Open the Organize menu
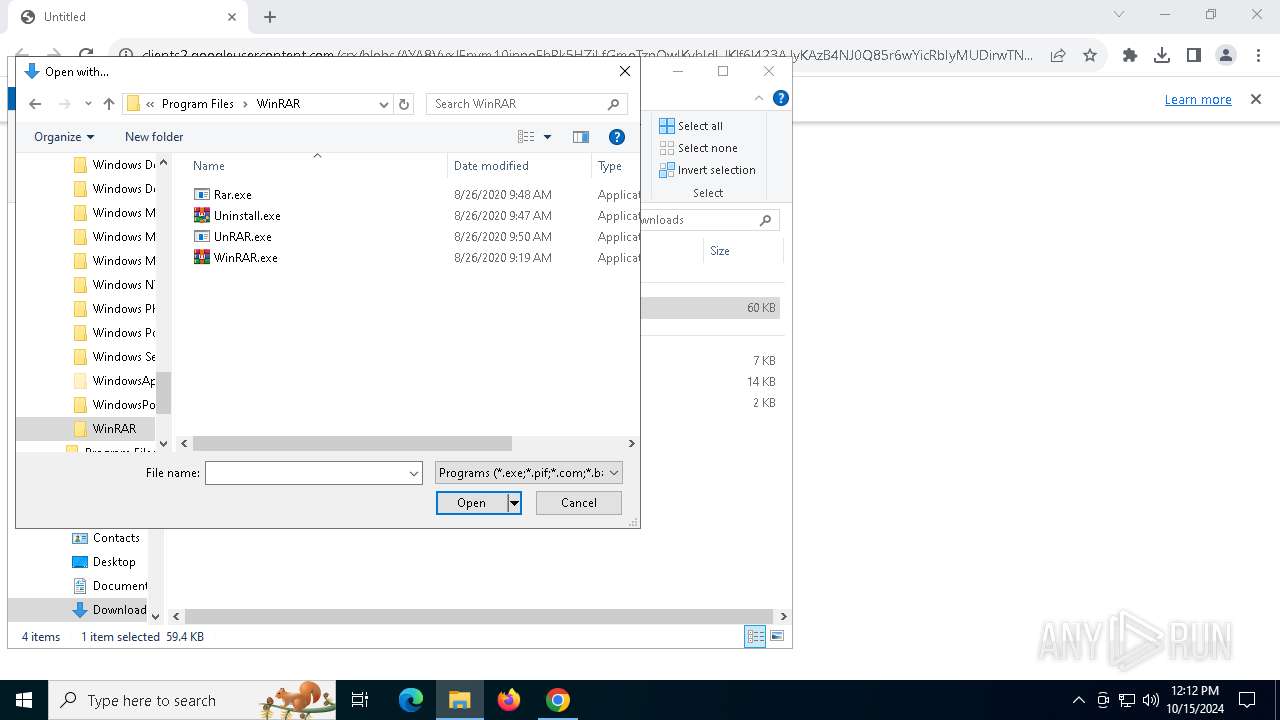 [64, 137]
